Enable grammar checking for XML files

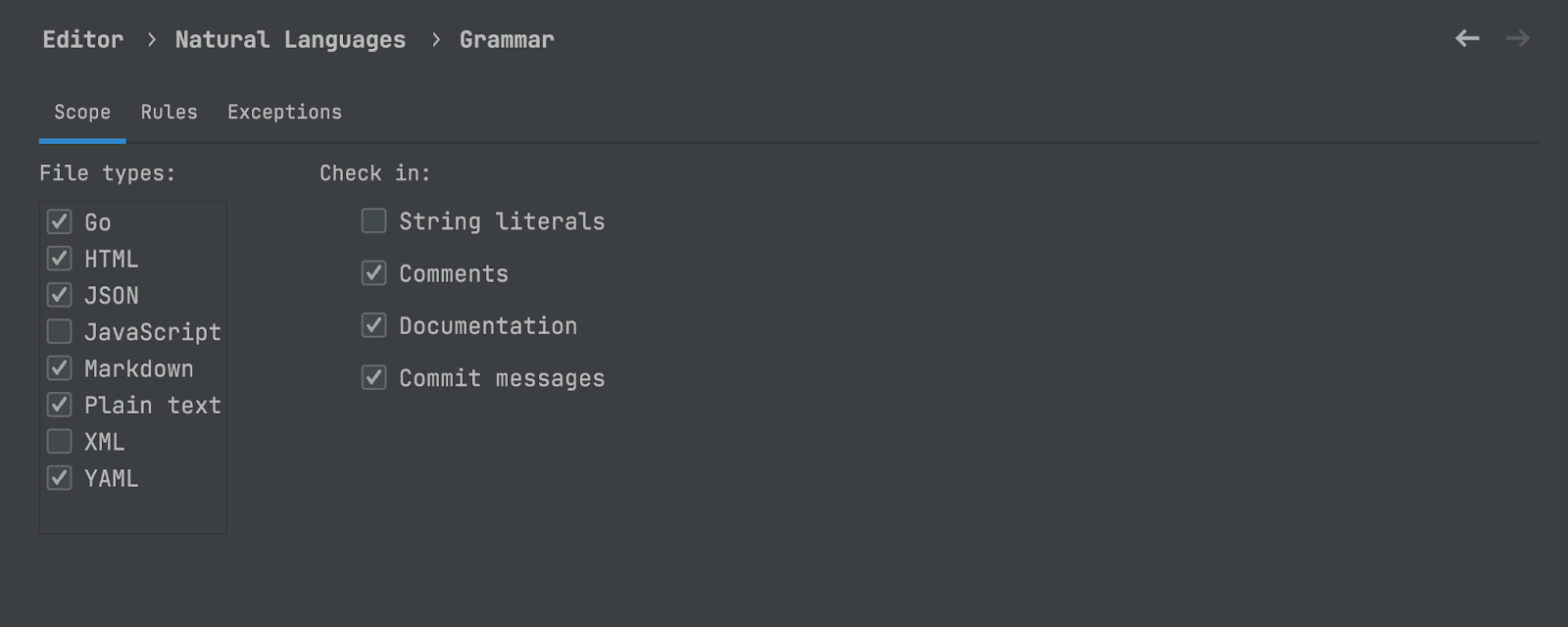60,442
